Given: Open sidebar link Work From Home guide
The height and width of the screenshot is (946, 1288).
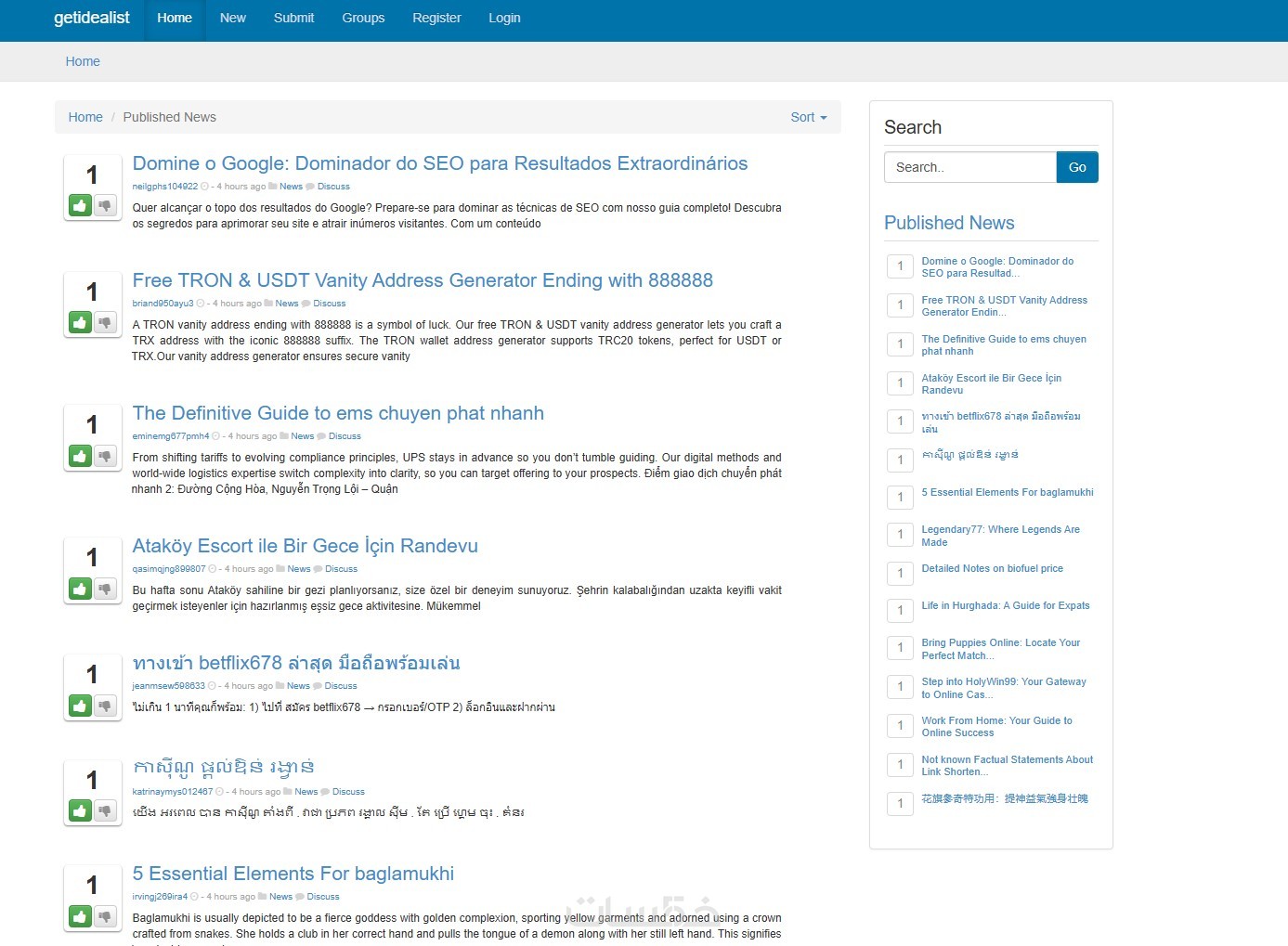Looking at the screenshot, I should (996, 727).
